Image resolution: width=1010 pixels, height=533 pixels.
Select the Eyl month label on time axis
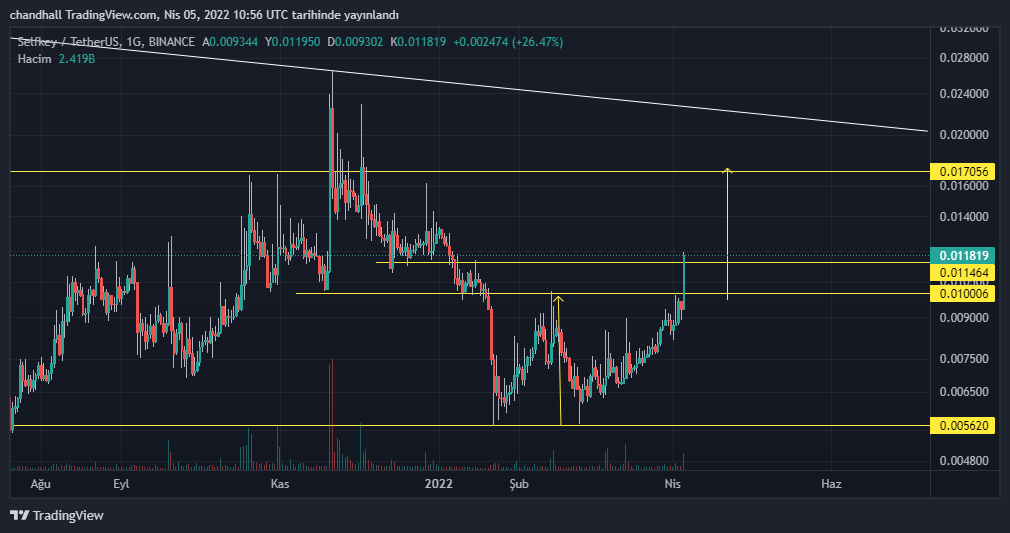click(121, 484)
